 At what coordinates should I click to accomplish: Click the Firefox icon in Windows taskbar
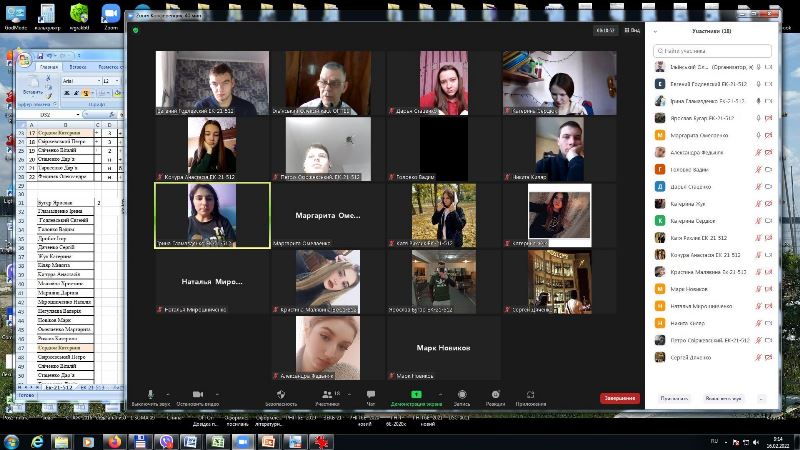tap(115, 440)
